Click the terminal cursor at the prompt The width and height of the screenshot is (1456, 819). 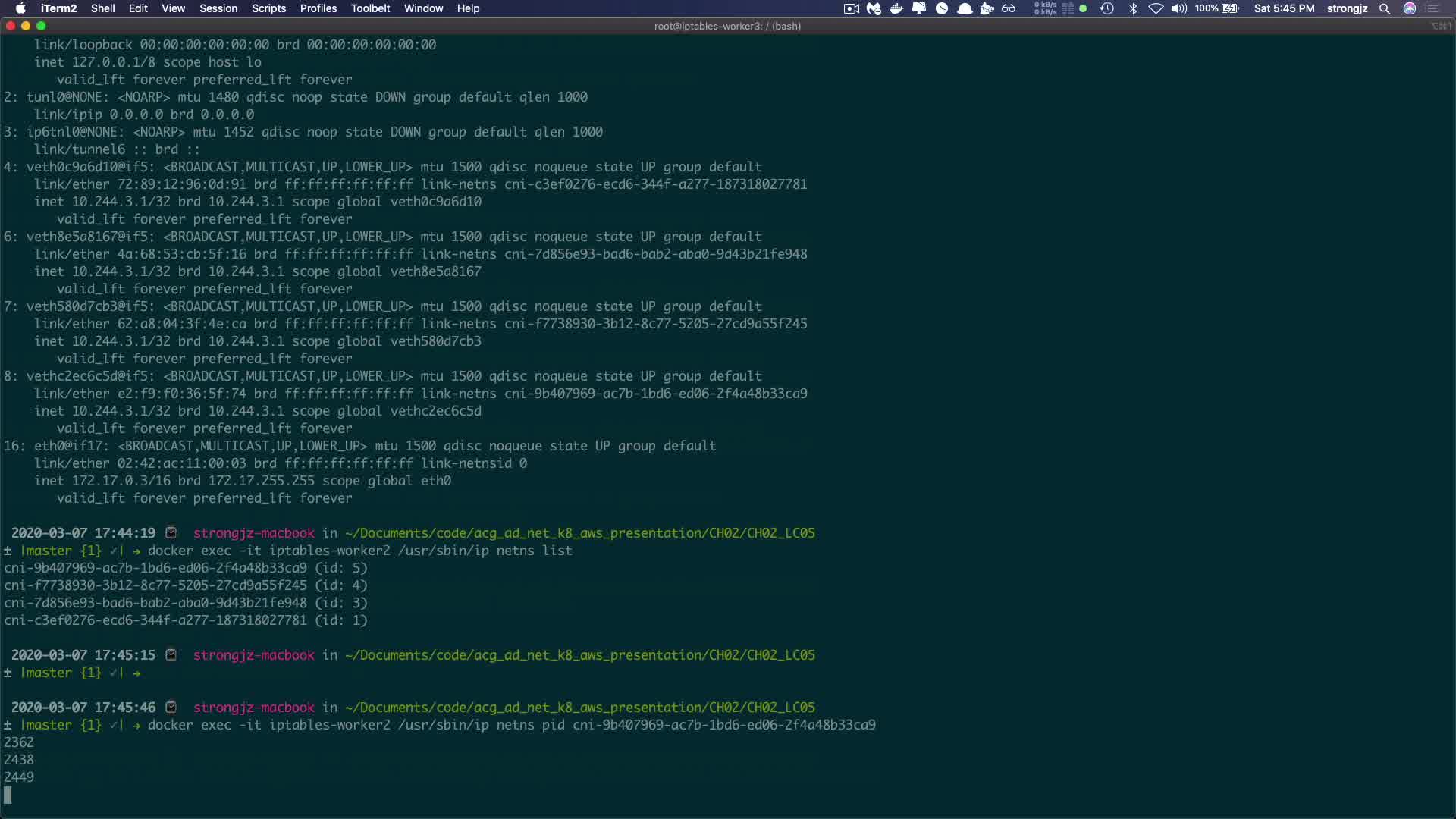[8, 795]
